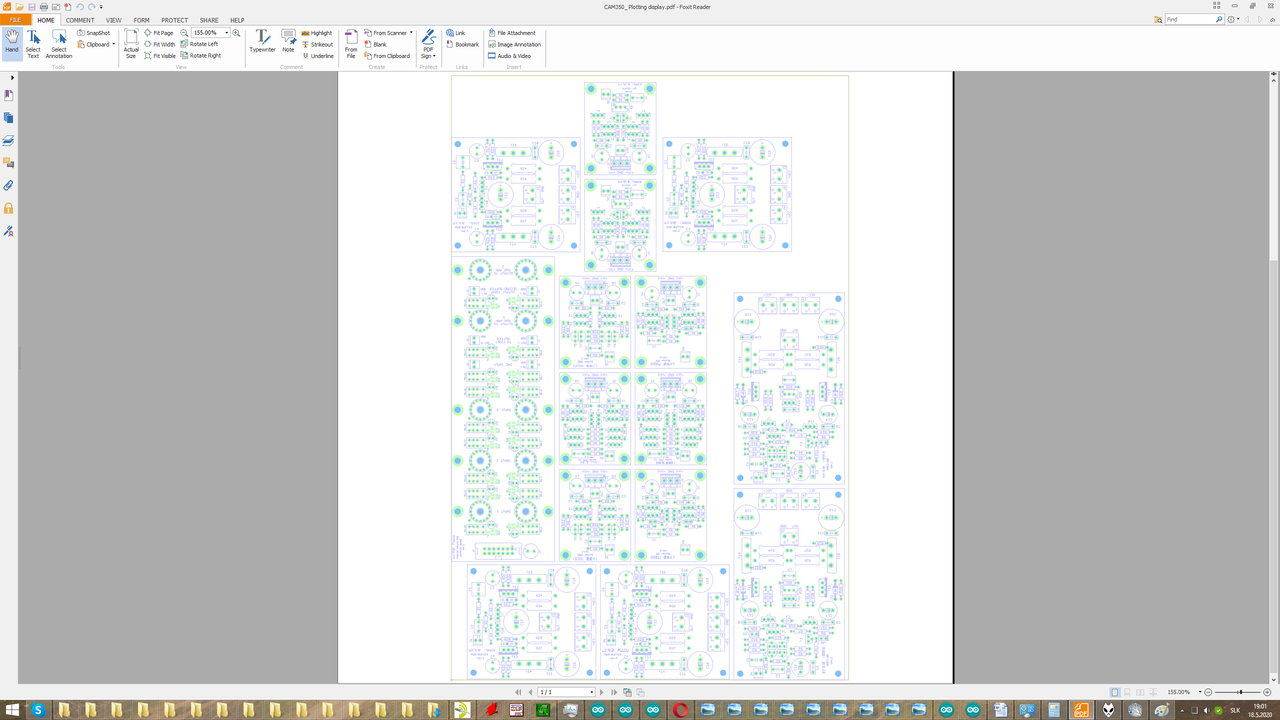Rotate the page right
The width and height of the screenshot is (1280, 720).
[x=201, y=56]
